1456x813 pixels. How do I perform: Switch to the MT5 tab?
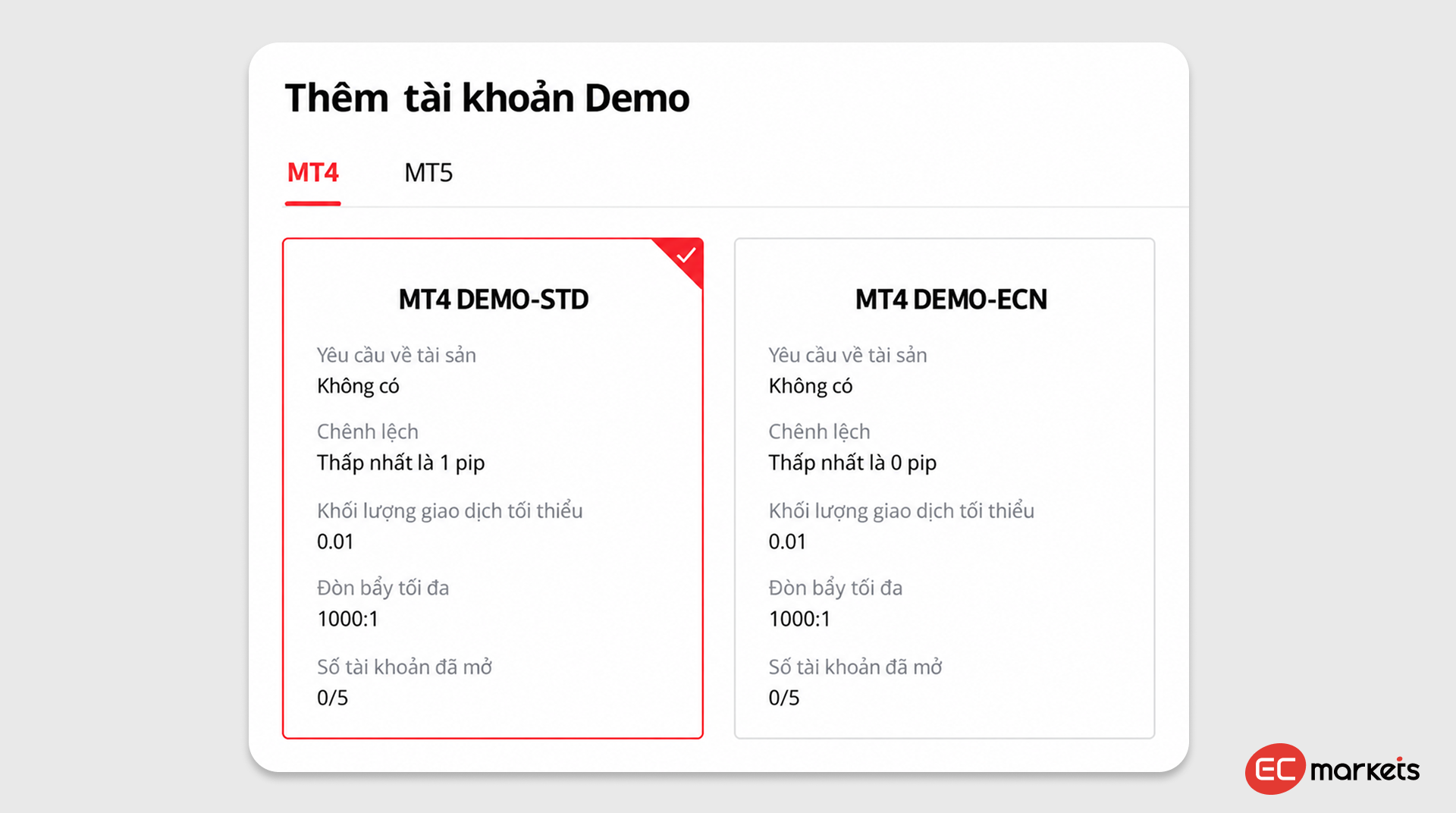coord(428,173)
